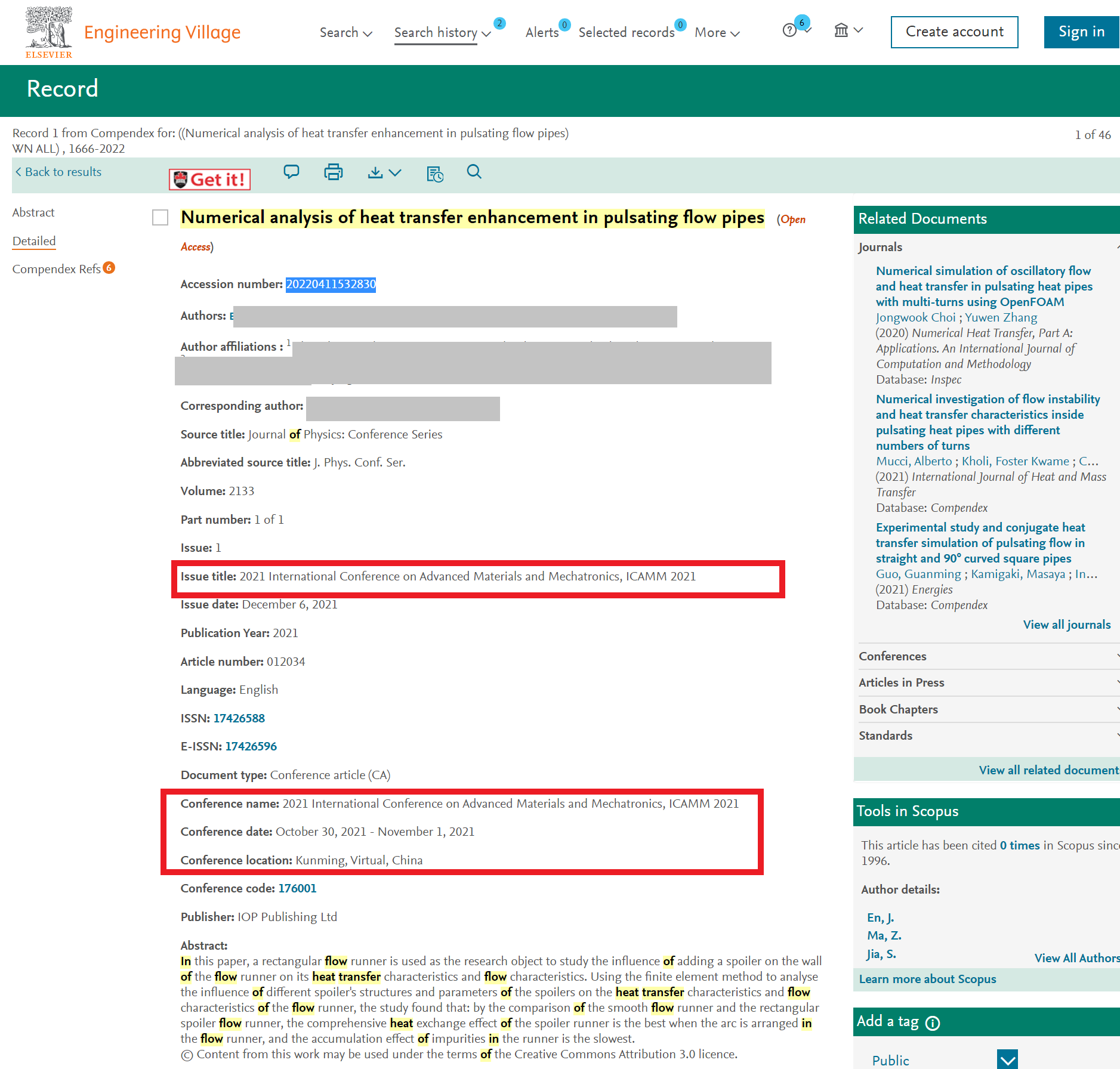Open Selected records
Viewport: 1120px width, 1069px height.
[626, 33]
